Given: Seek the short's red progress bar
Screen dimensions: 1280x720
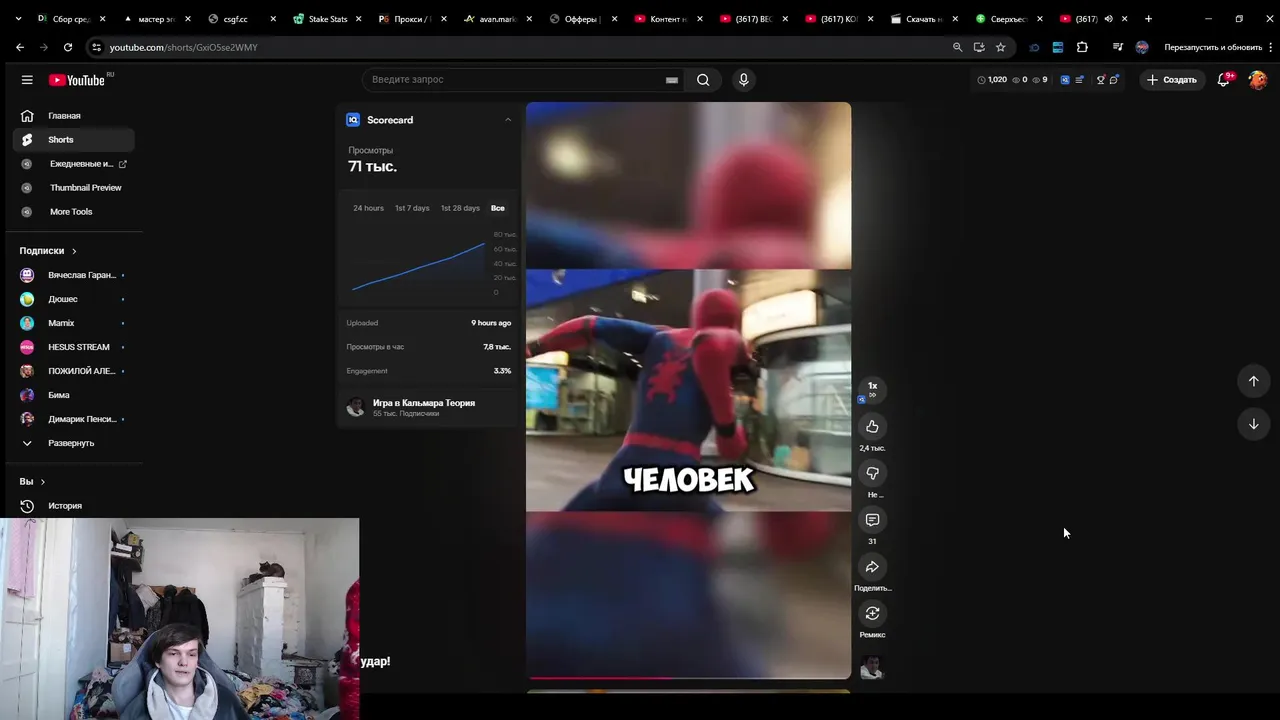Looking at the screenshot, I should 689,678.
